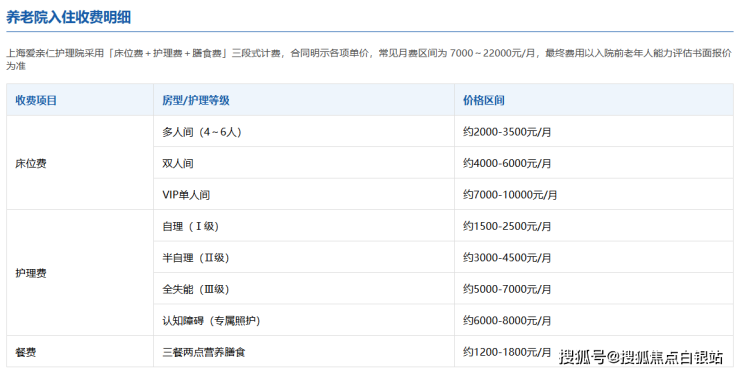Click the price 约2000-3500元/月
The height and width of the screenshot is (373, 740).
(x=507, y=132)
